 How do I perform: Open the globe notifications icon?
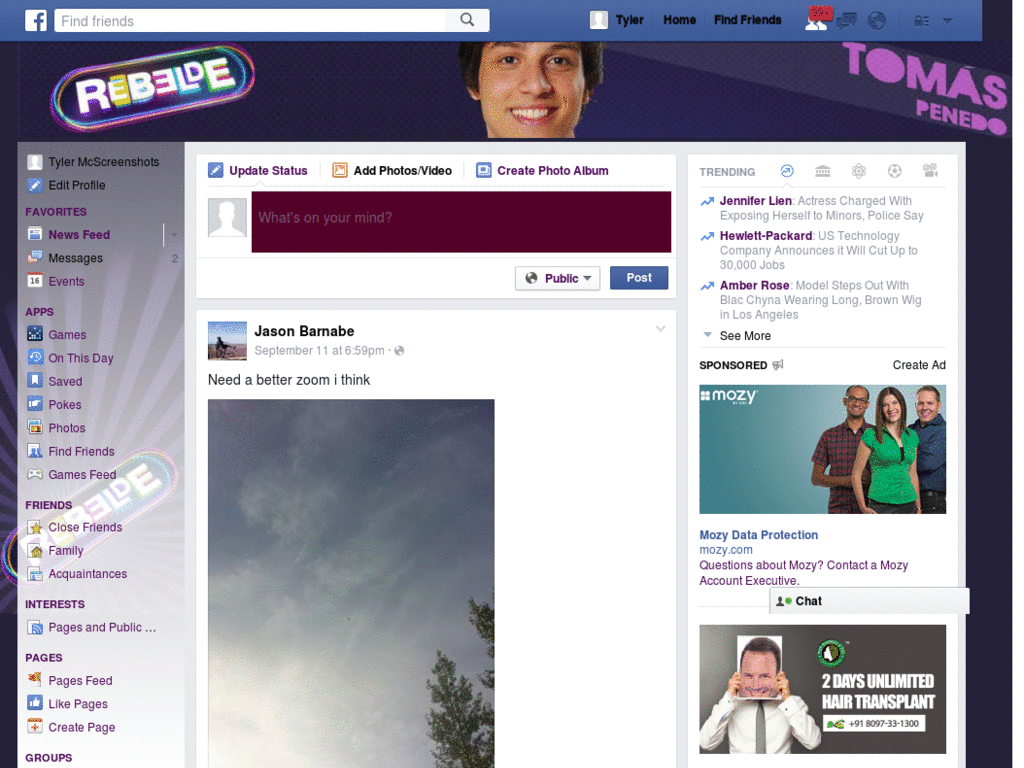pyautogui.click(x=876, y=21)
